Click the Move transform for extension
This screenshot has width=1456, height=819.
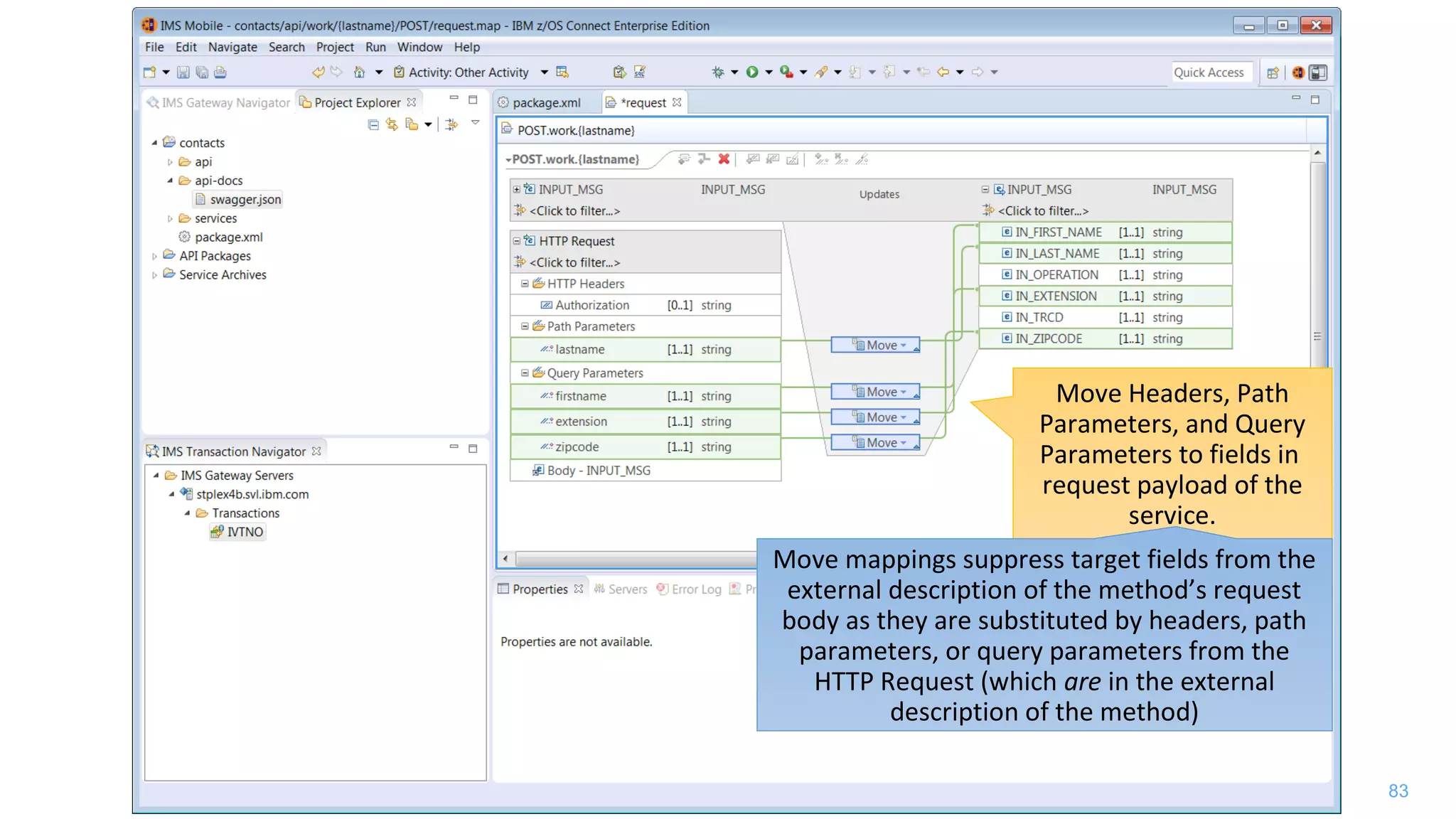[876, 417]
